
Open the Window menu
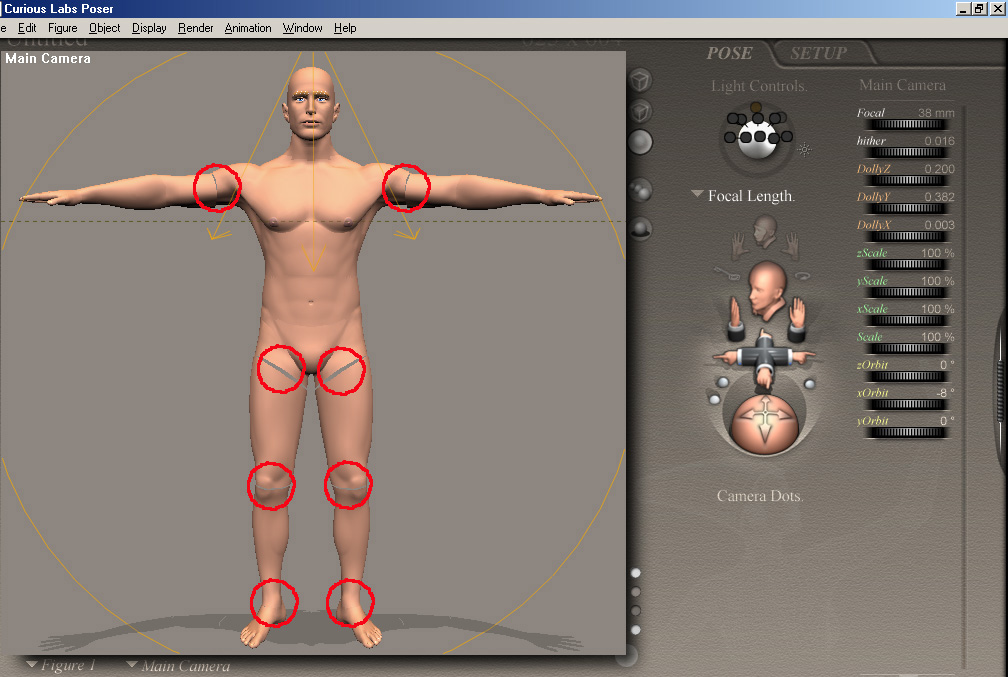[302, 28]
